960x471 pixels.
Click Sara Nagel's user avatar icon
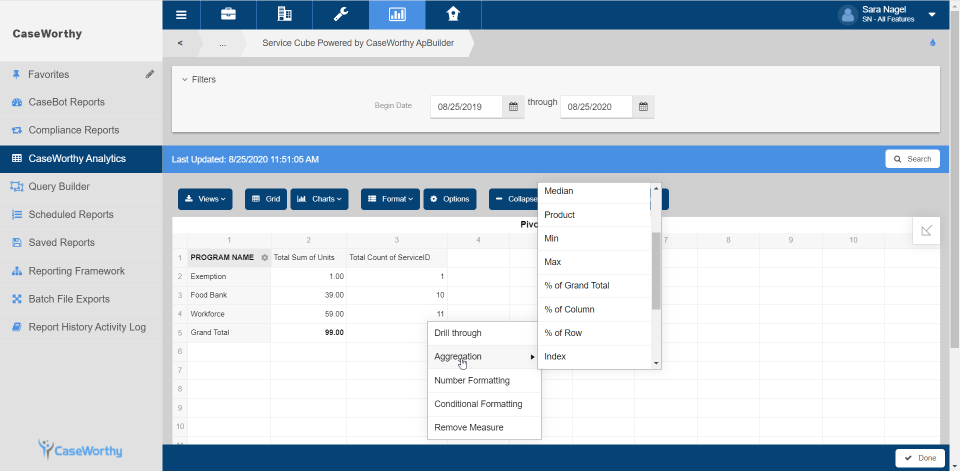point(847,15)
